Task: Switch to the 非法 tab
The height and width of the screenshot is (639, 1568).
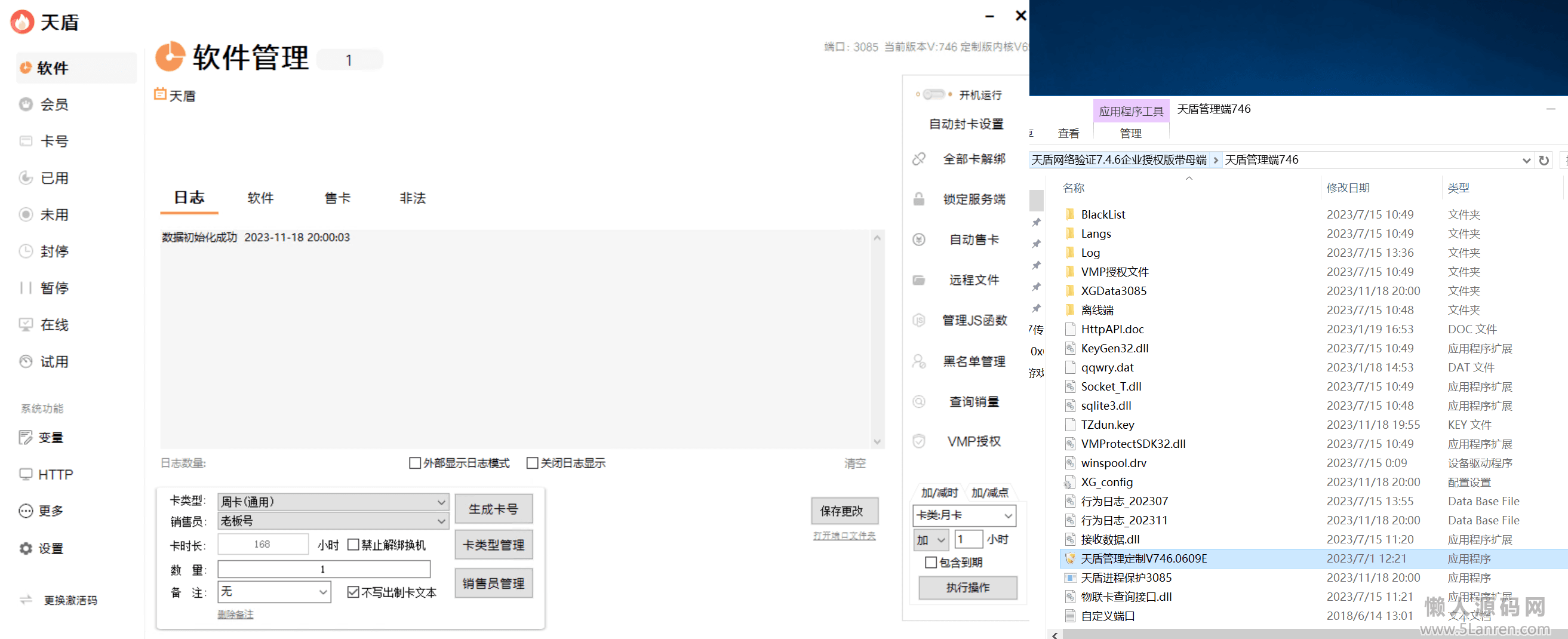Action: [x=412, y=198]
